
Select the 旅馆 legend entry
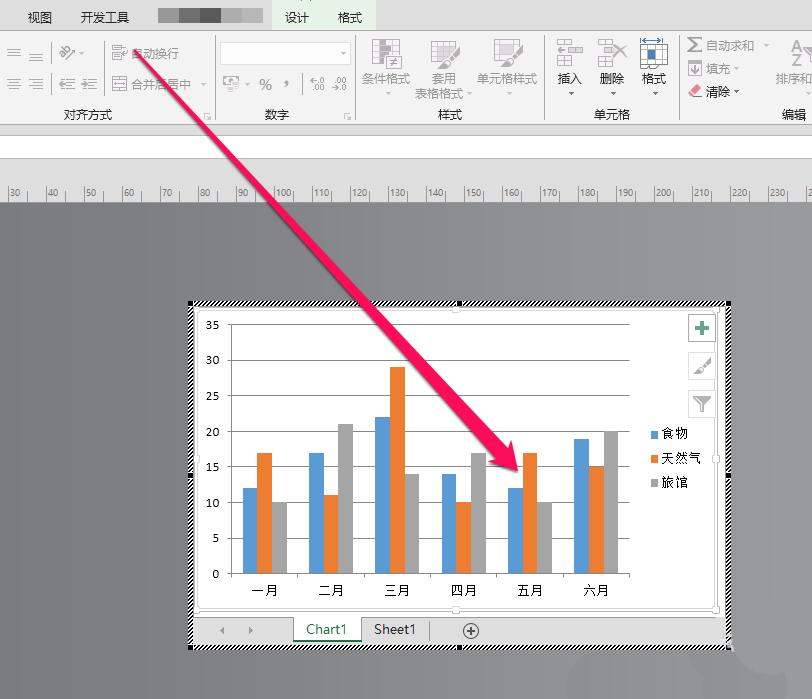669,483
